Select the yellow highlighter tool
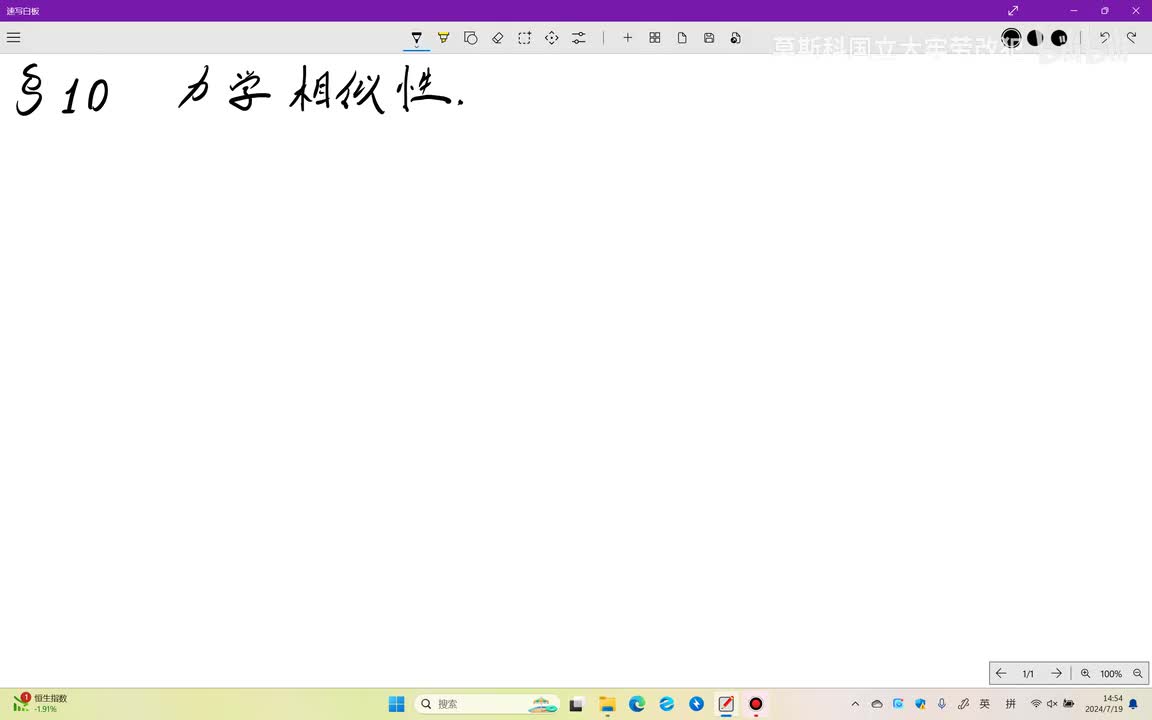 [x=444, y=37]
